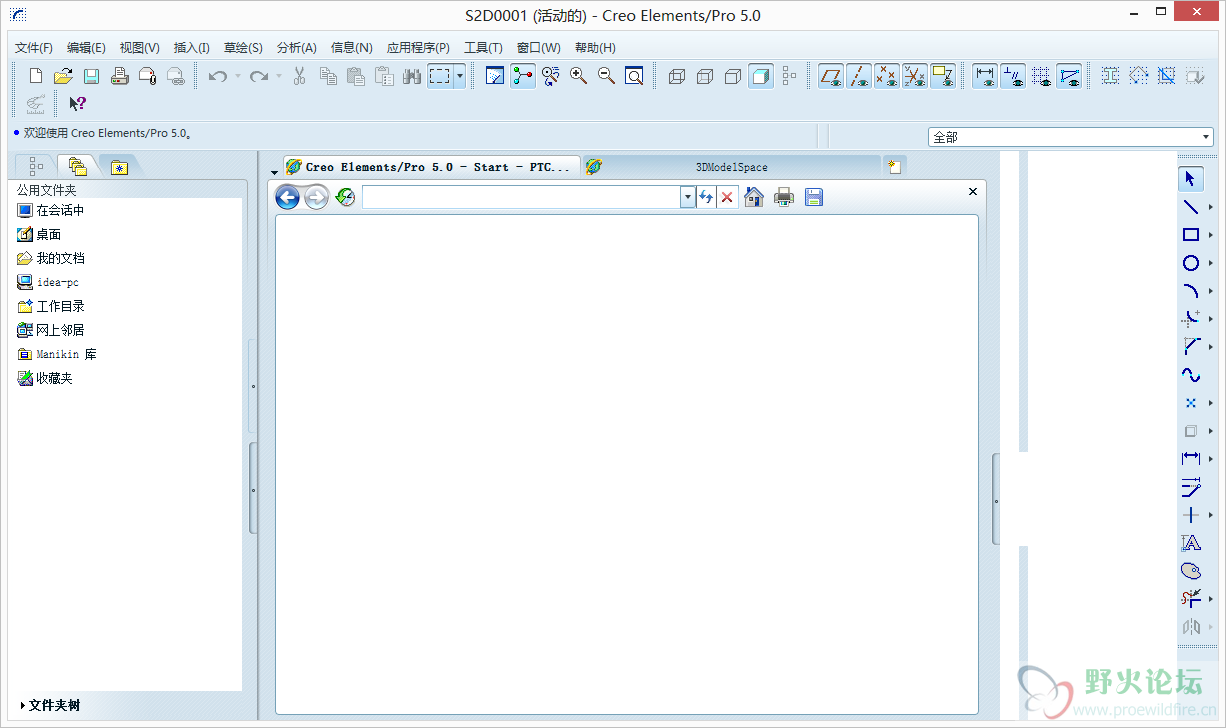The width and height of the screenshot is (1226, 728).
Task: Open the 文件(F) menu
Action: click(x=34, y=47)
